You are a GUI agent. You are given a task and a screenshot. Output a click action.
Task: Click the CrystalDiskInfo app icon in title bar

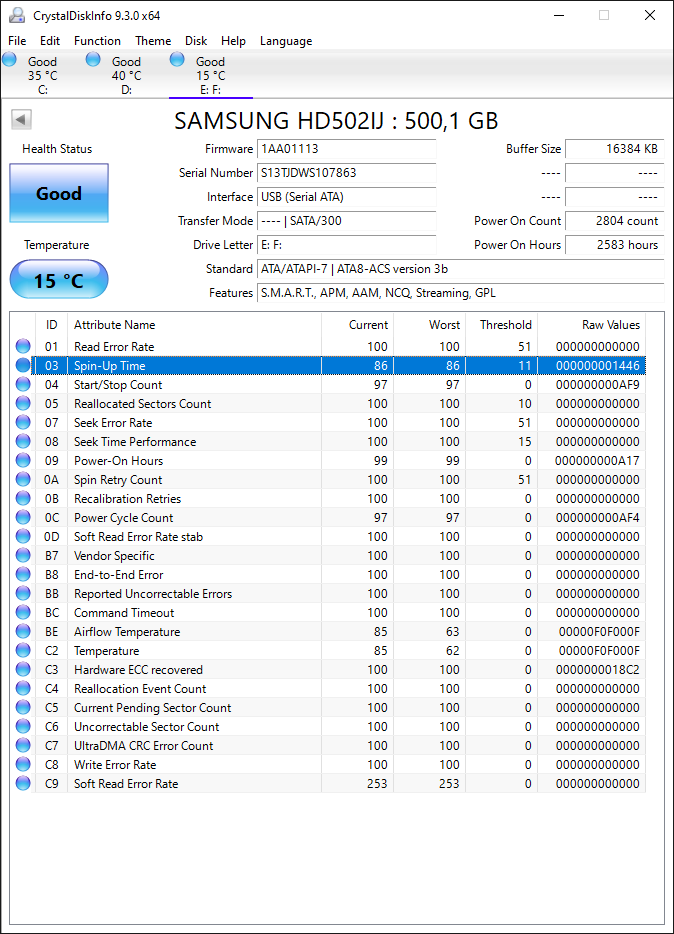[17, 15]
